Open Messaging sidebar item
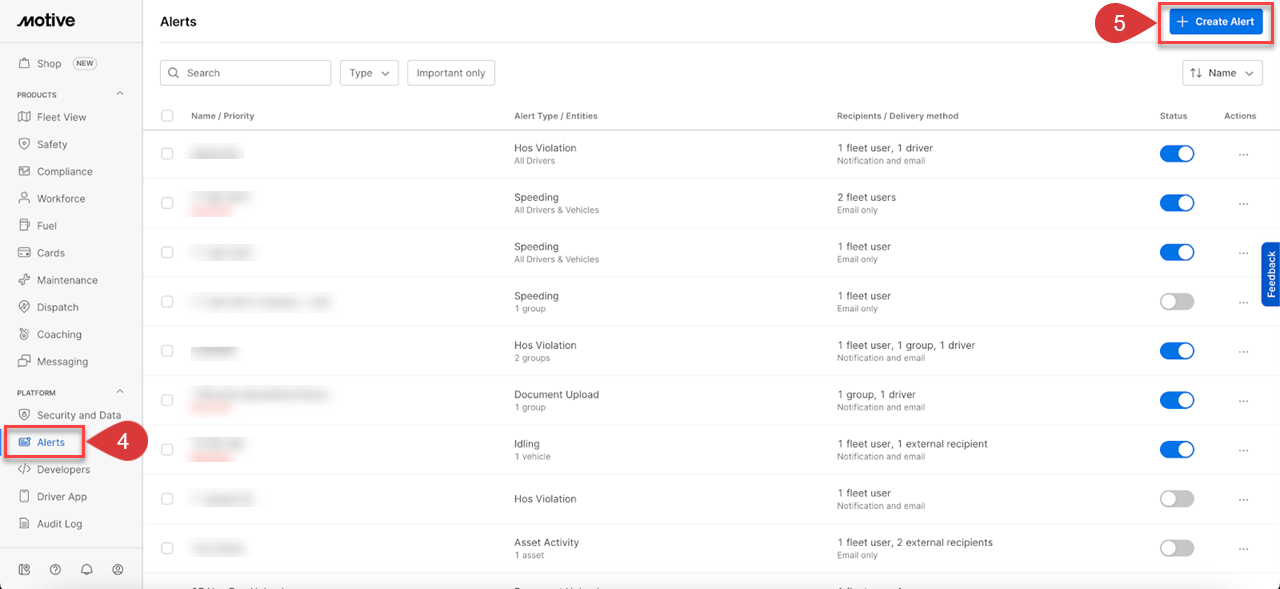 (x=62, y=361)
